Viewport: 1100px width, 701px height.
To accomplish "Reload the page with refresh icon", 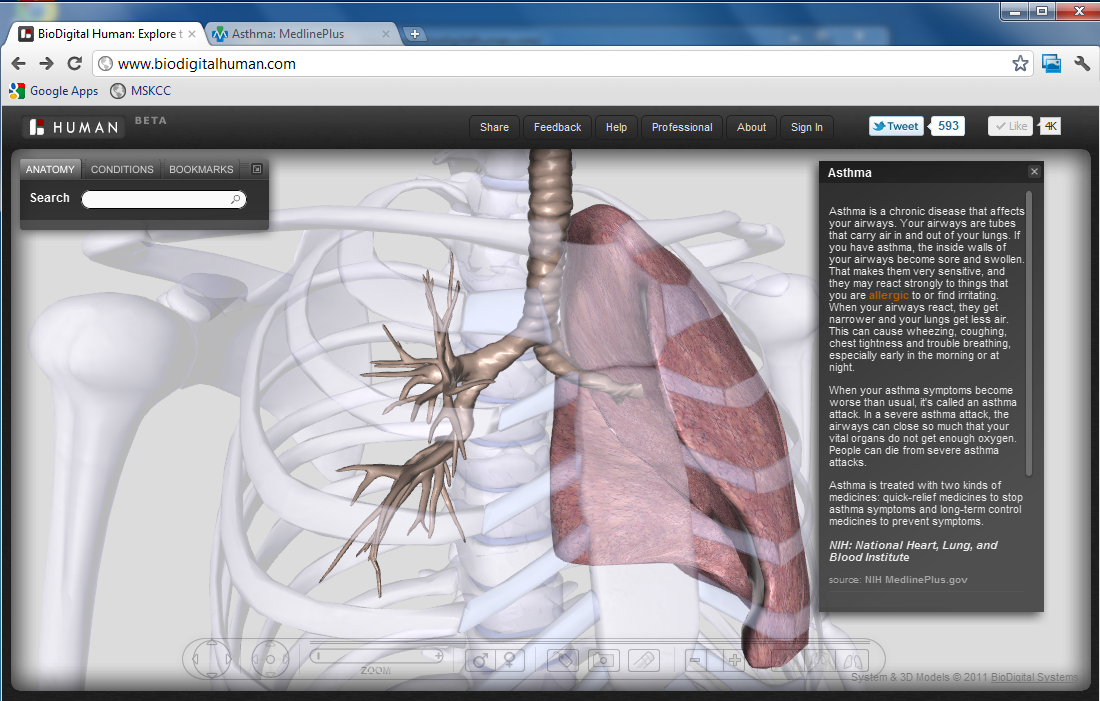I will point(74,64).
